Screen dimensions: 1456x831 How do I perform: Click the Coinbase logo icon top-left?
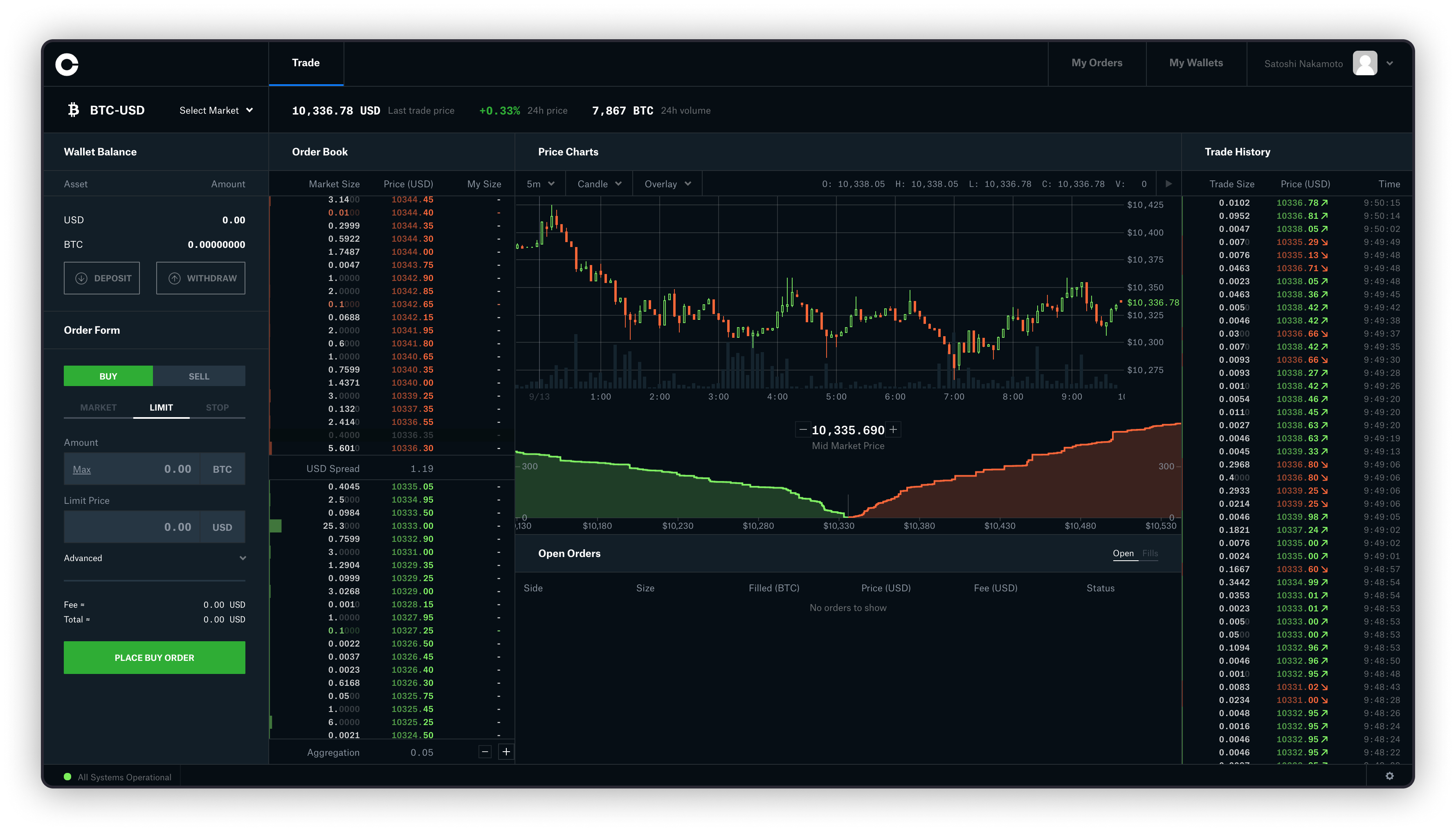coord(67,63)
